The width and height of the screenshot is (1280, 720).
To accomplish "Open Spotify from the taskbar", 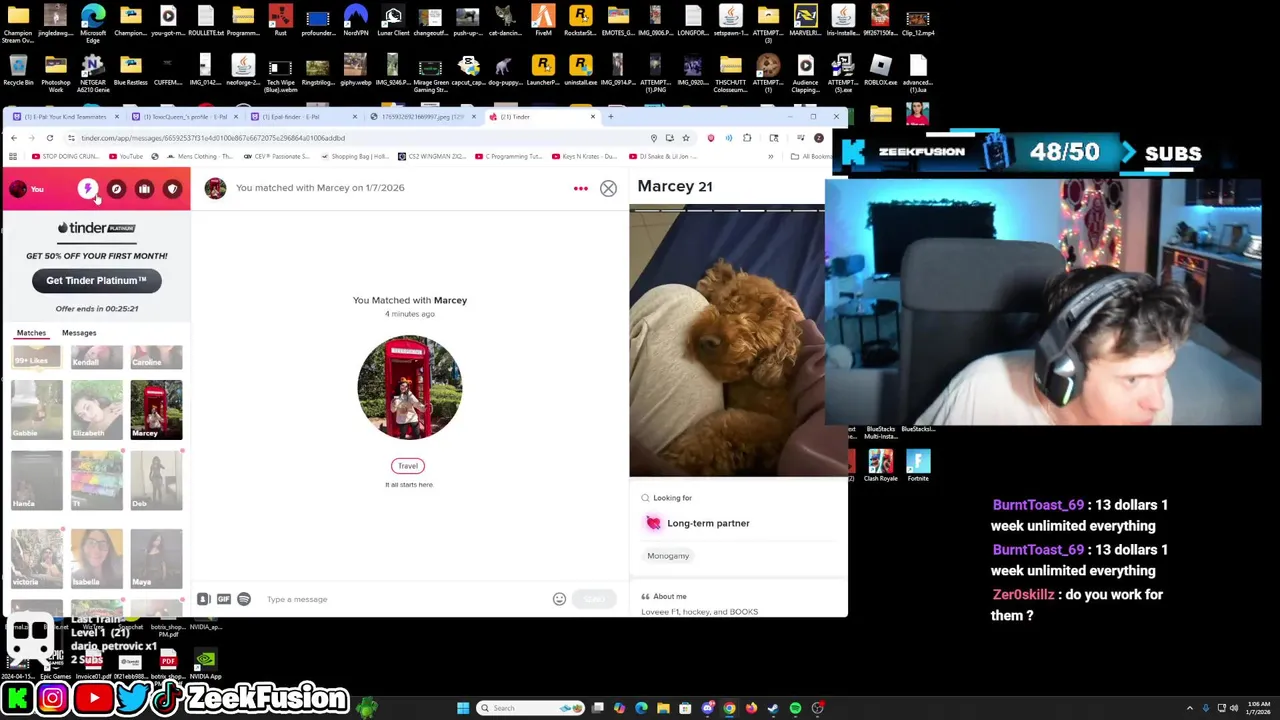I will click(795, 708).
